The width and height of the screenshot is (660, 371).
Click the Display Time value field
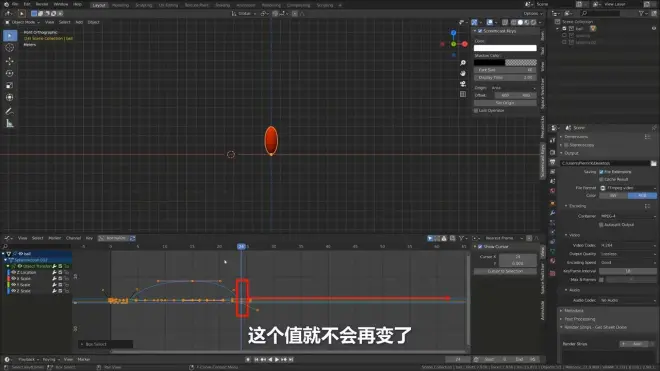[505, 77]
